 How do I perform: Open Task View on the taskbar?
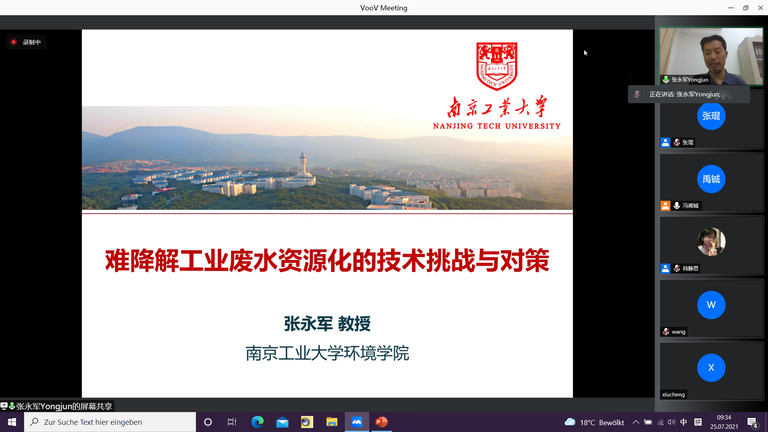232,422
